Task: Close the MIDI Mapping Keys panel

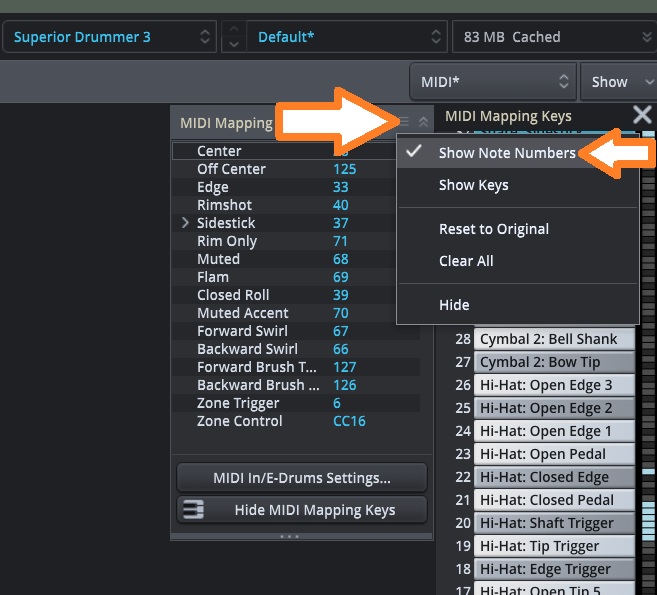Action: coord(642,115)
